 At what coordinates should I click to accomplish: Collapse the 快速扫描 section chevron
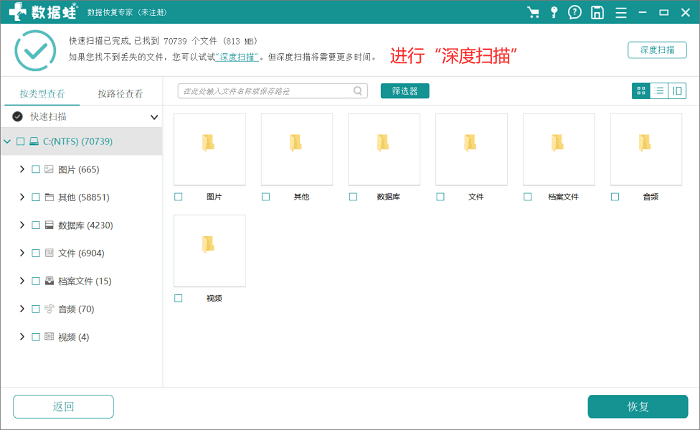(154, 117)
